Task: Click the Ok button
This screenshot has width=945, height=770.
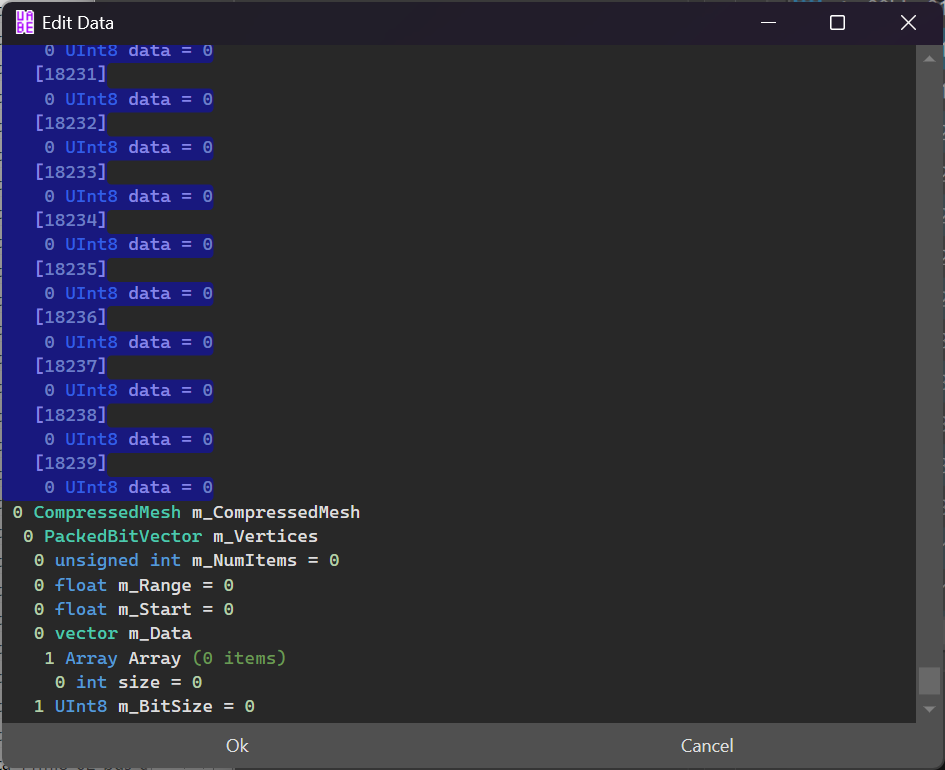Action: [237, 746]
